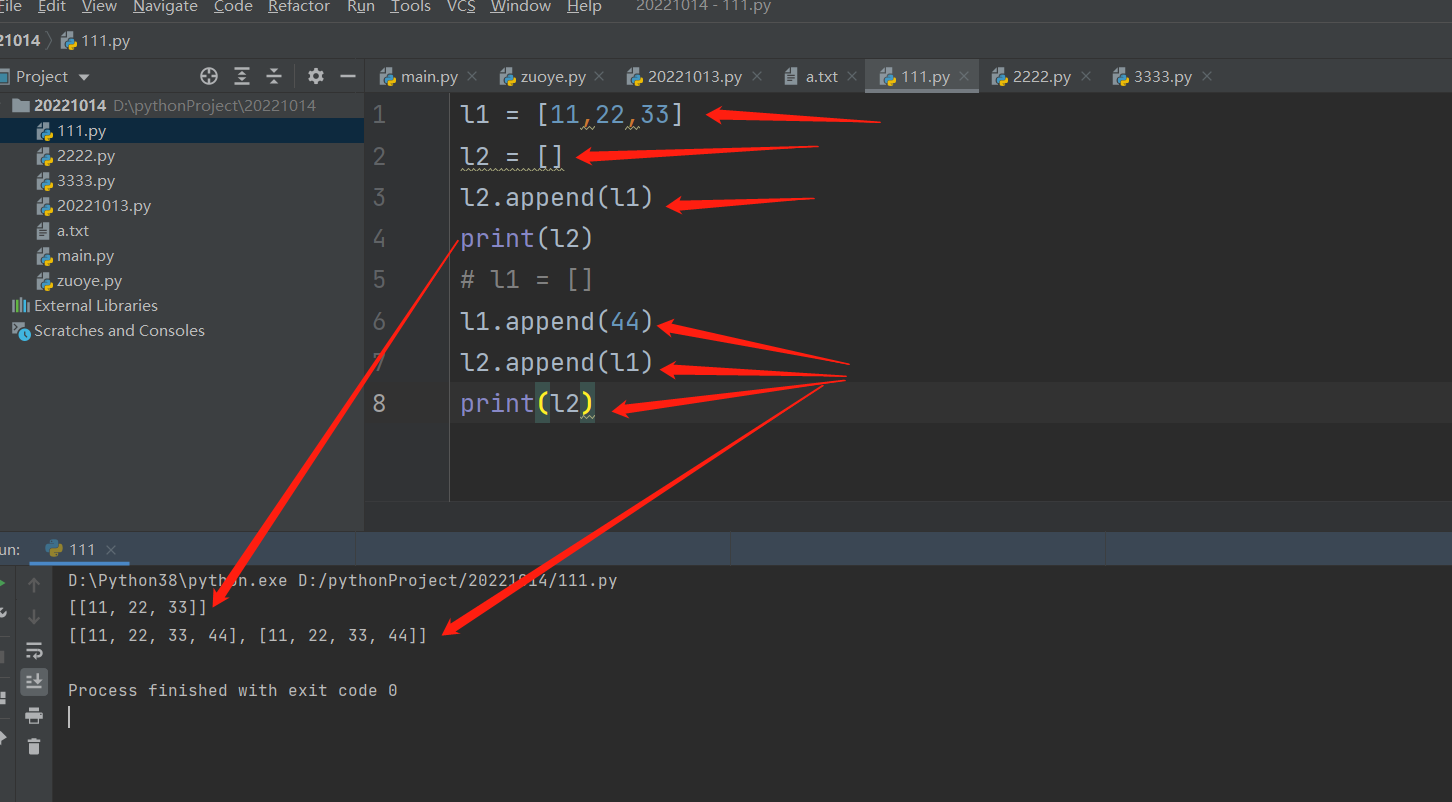The image size is (1452, 802).
Task: Close the a.txt editor tab
Action: tap(851, 76)
